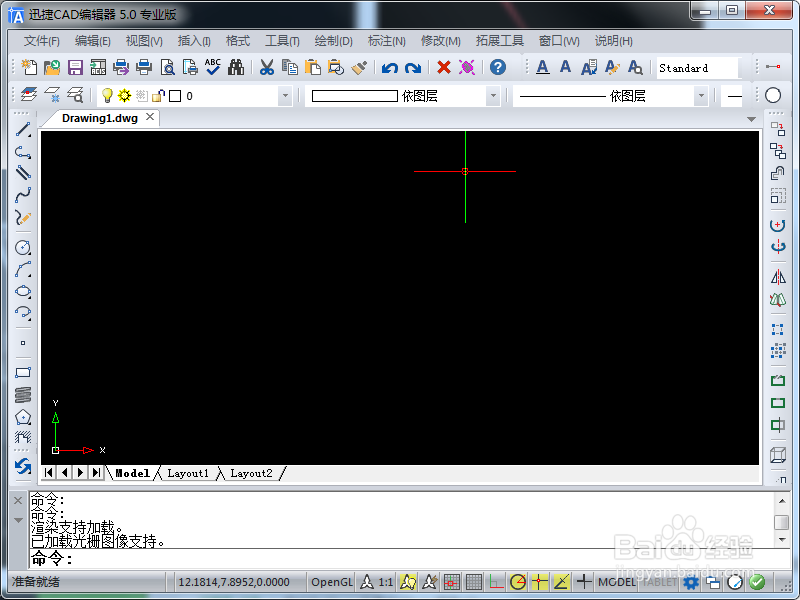Select the Model tab

tap(133, 473)
